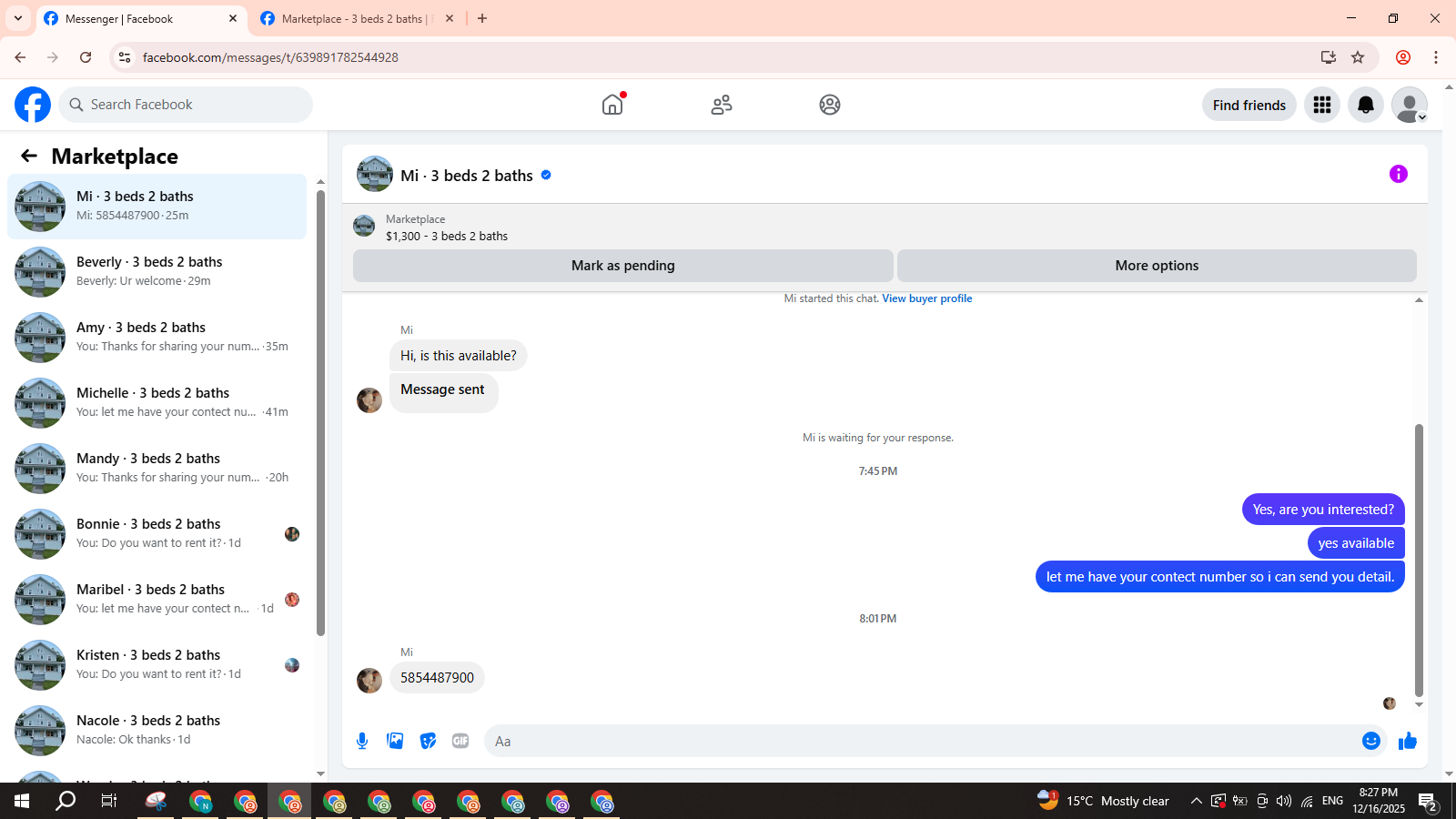
Task: Click the browser address bar URL
Action: 270,57
